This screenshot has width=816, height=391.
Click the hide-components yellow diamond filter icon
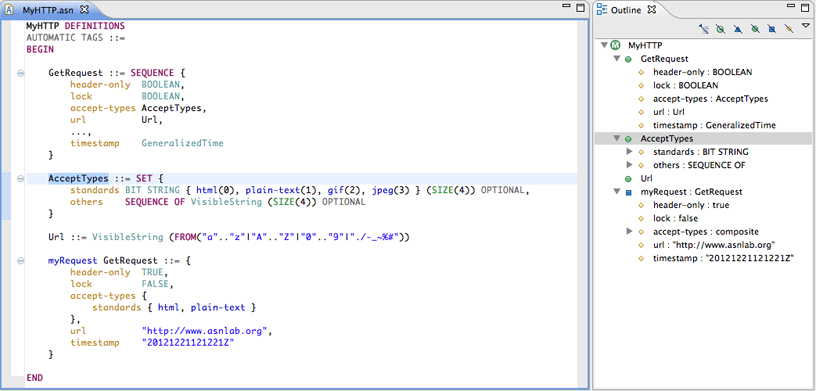(789, 30)
